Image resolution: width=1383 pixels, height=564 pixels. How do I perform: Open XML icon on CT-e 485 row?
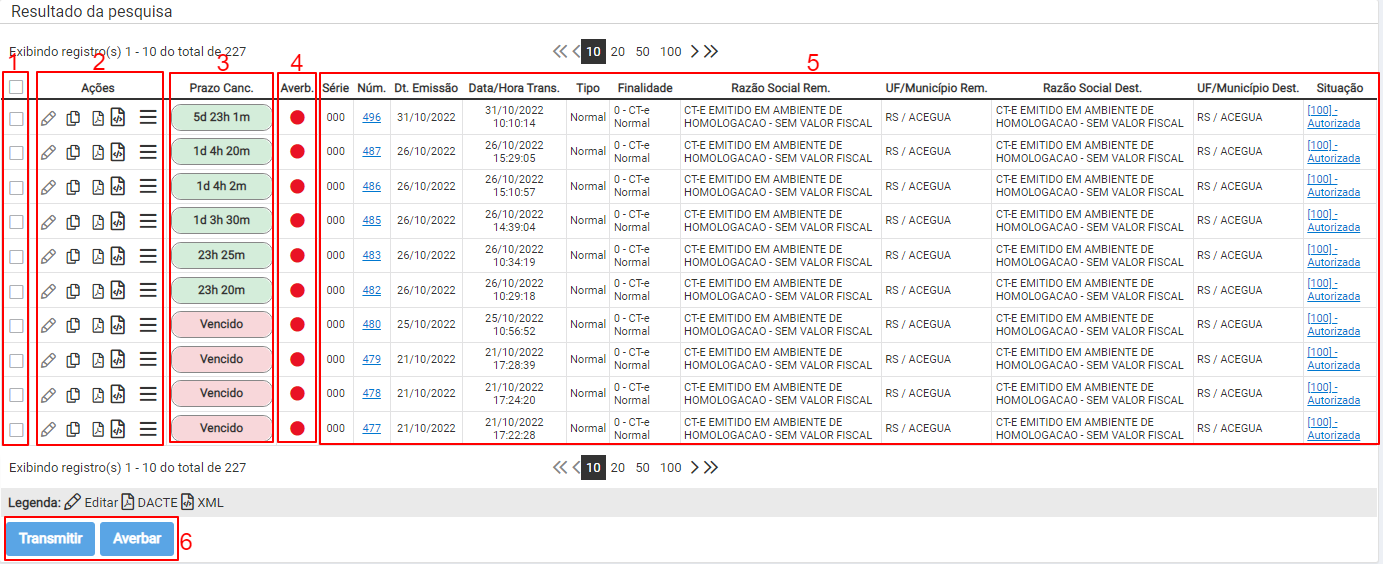117,221
